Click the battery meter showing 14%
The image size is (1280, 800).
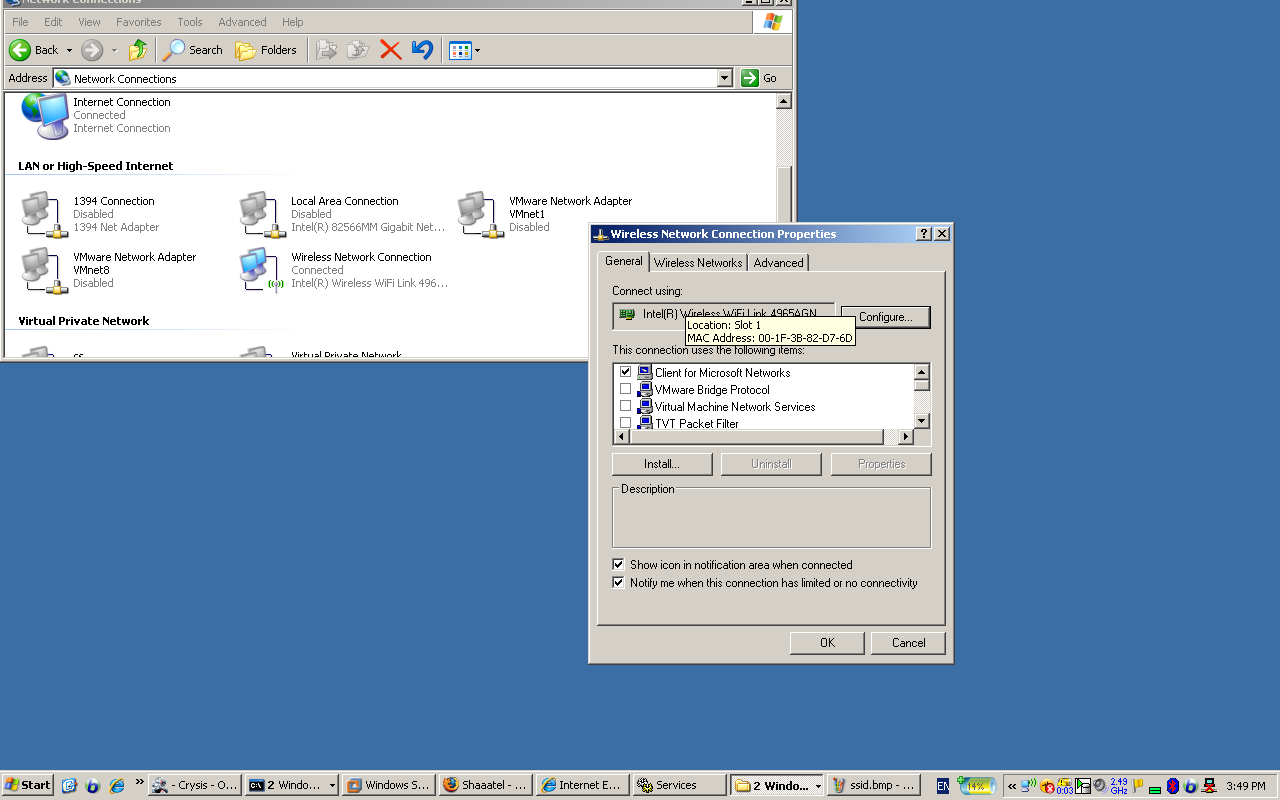click(975, 785)
